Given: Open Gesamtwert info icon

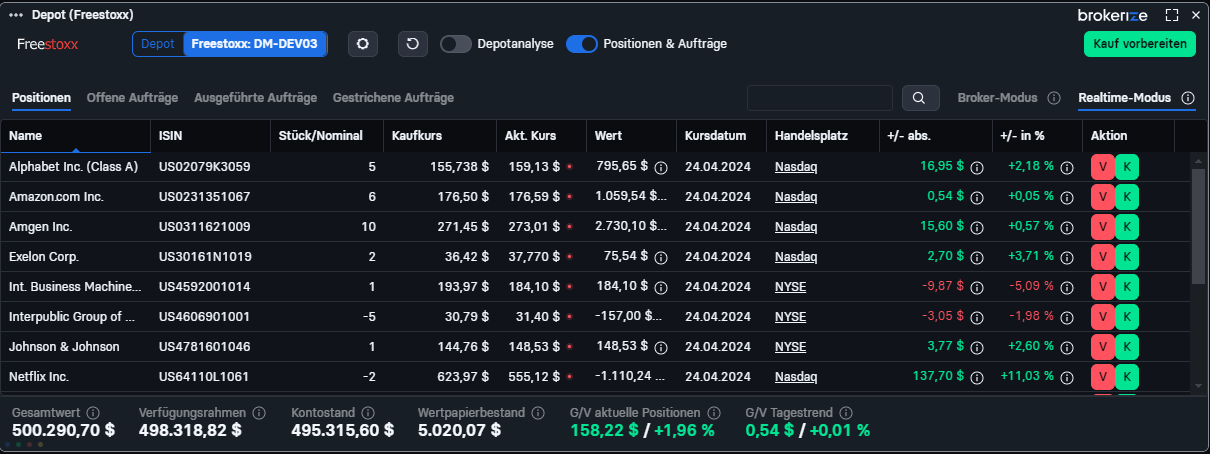Looking at the screenshot, I should (93, 412).
